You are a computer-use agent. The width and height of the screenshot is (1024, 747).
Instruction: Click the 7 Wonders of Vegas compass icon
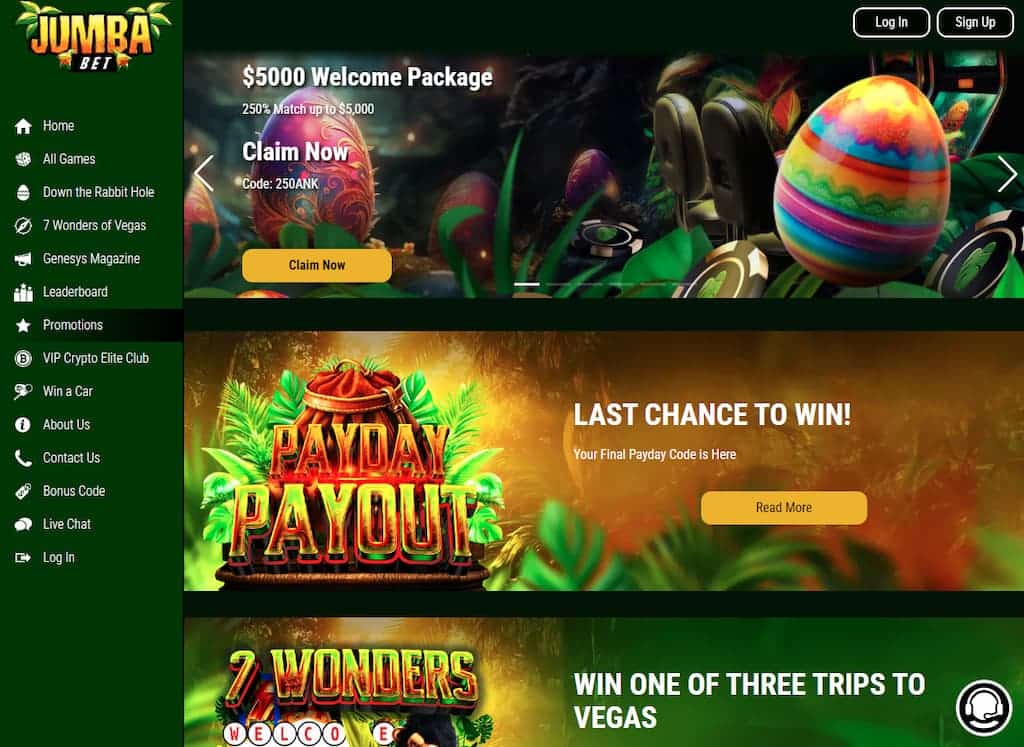tap(23, 226)
